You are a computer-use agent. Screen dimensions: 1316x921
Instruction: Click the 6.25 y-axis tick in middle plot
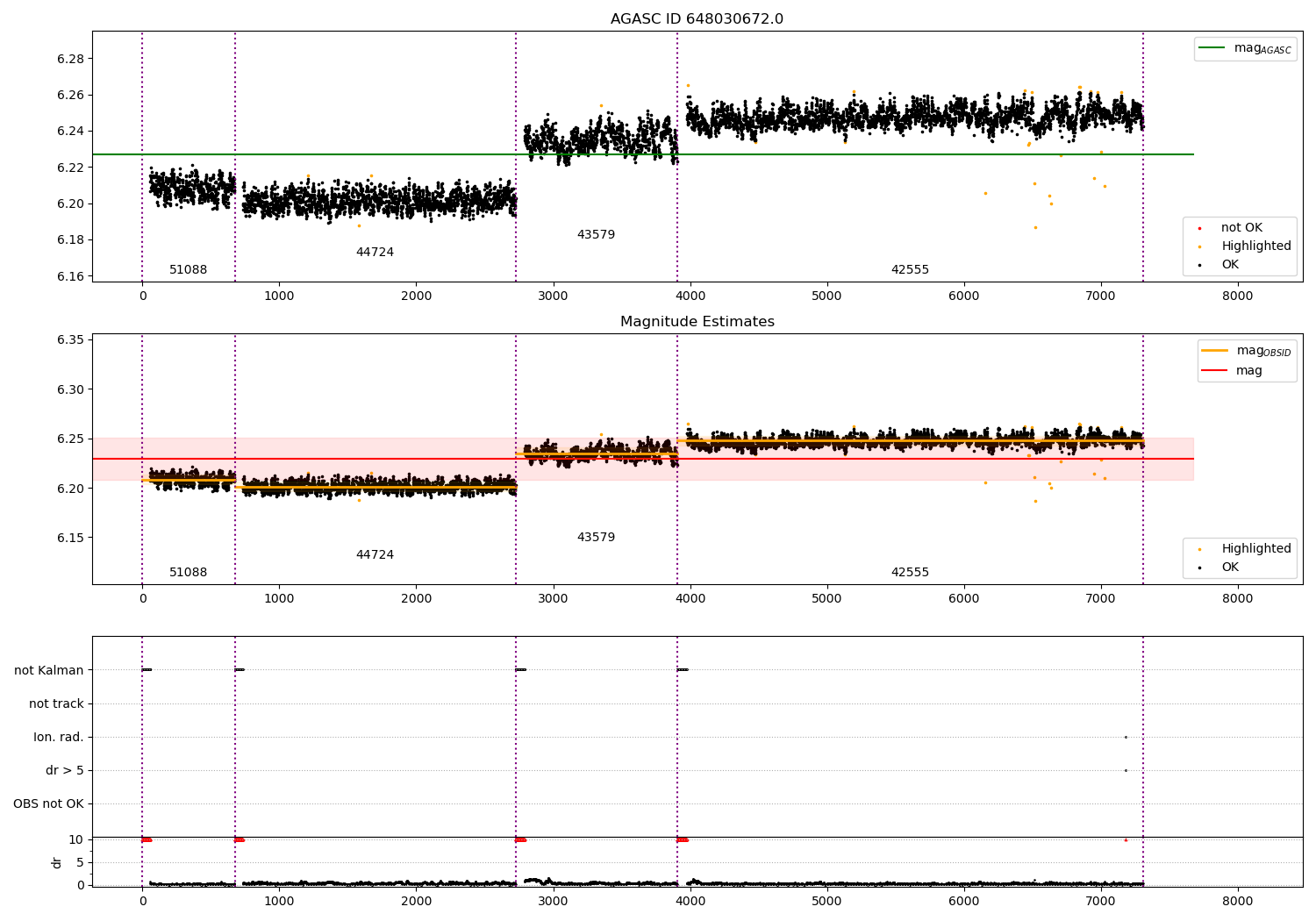tap(69, 439)
